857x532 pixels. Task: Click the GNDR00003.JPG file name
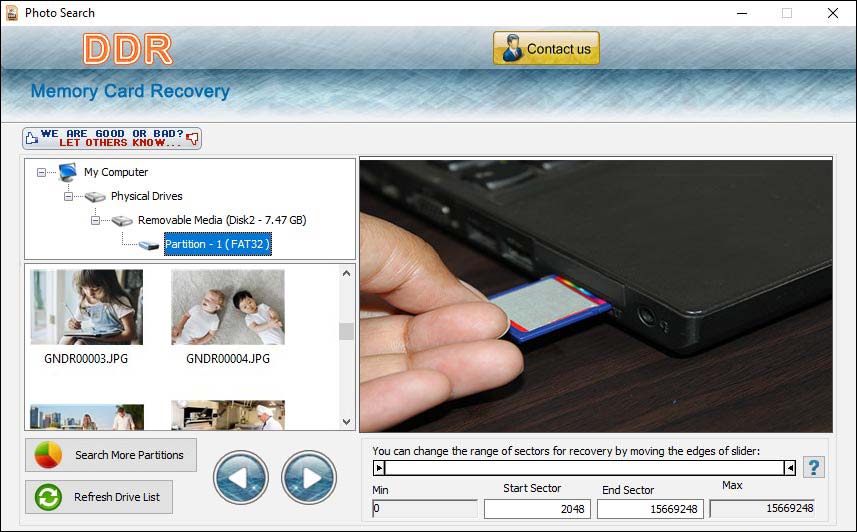[x=86, y=359]
